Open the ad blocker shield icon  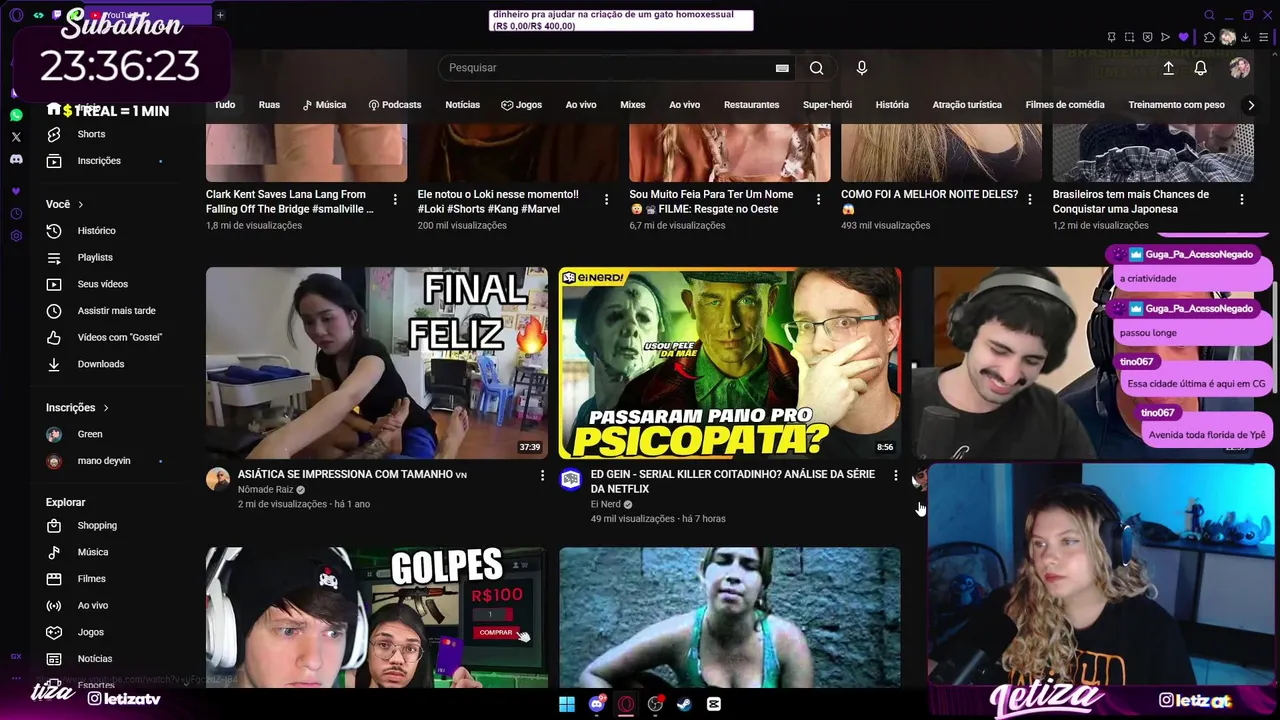(1147, 37)
